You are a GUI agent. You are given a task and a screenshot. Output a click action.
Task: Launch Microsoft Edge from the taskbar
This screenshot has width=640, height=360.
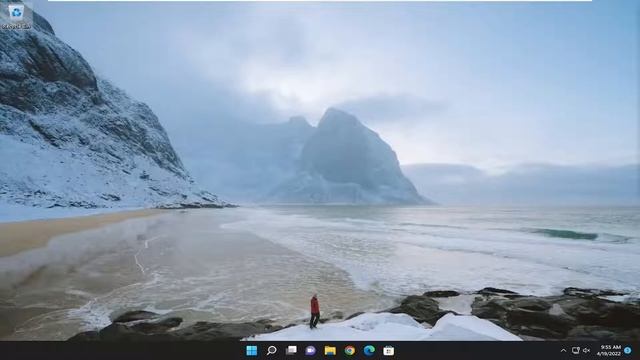point(369,351)
